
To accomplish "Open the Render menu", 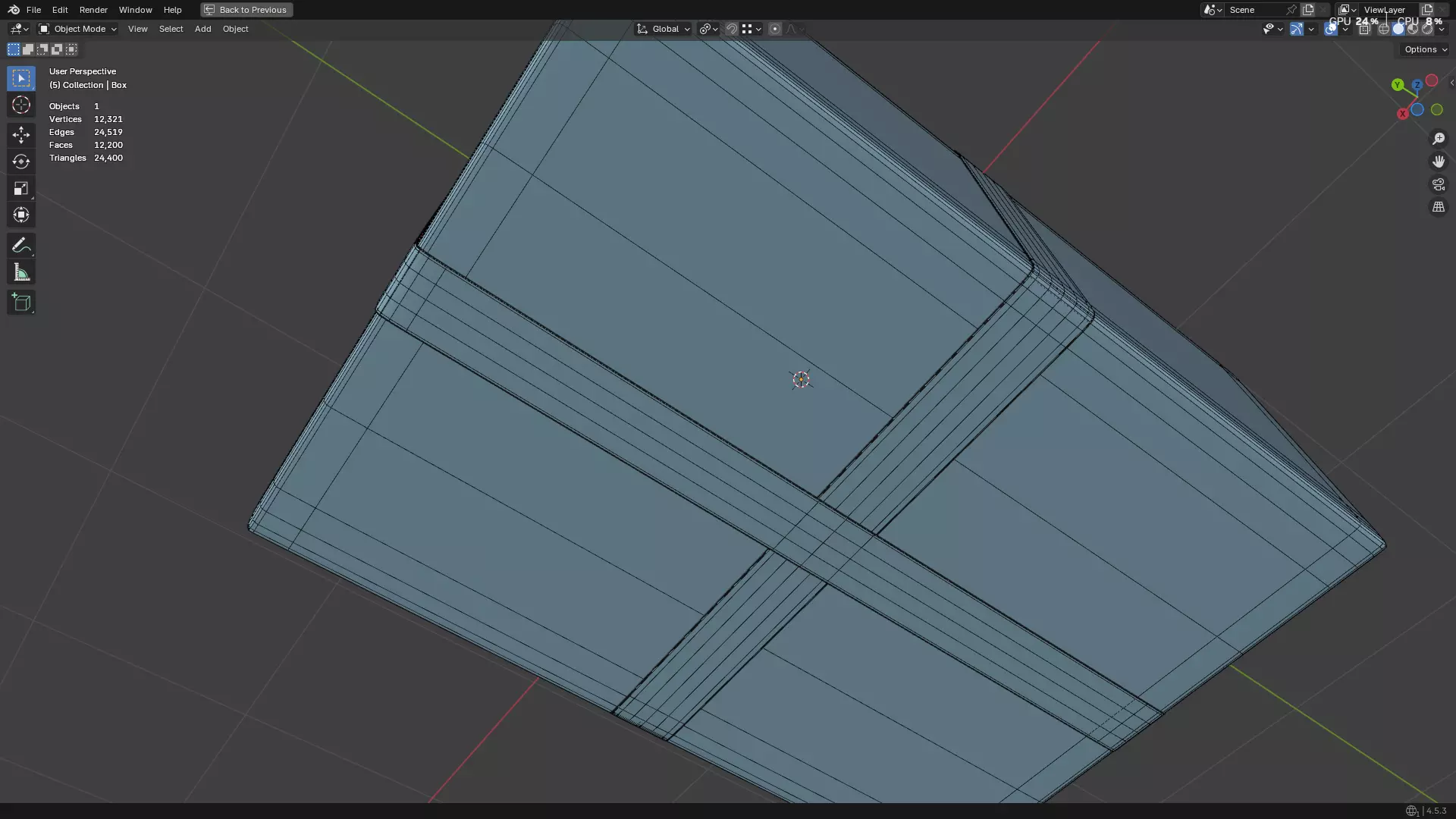I will [93, 10].
